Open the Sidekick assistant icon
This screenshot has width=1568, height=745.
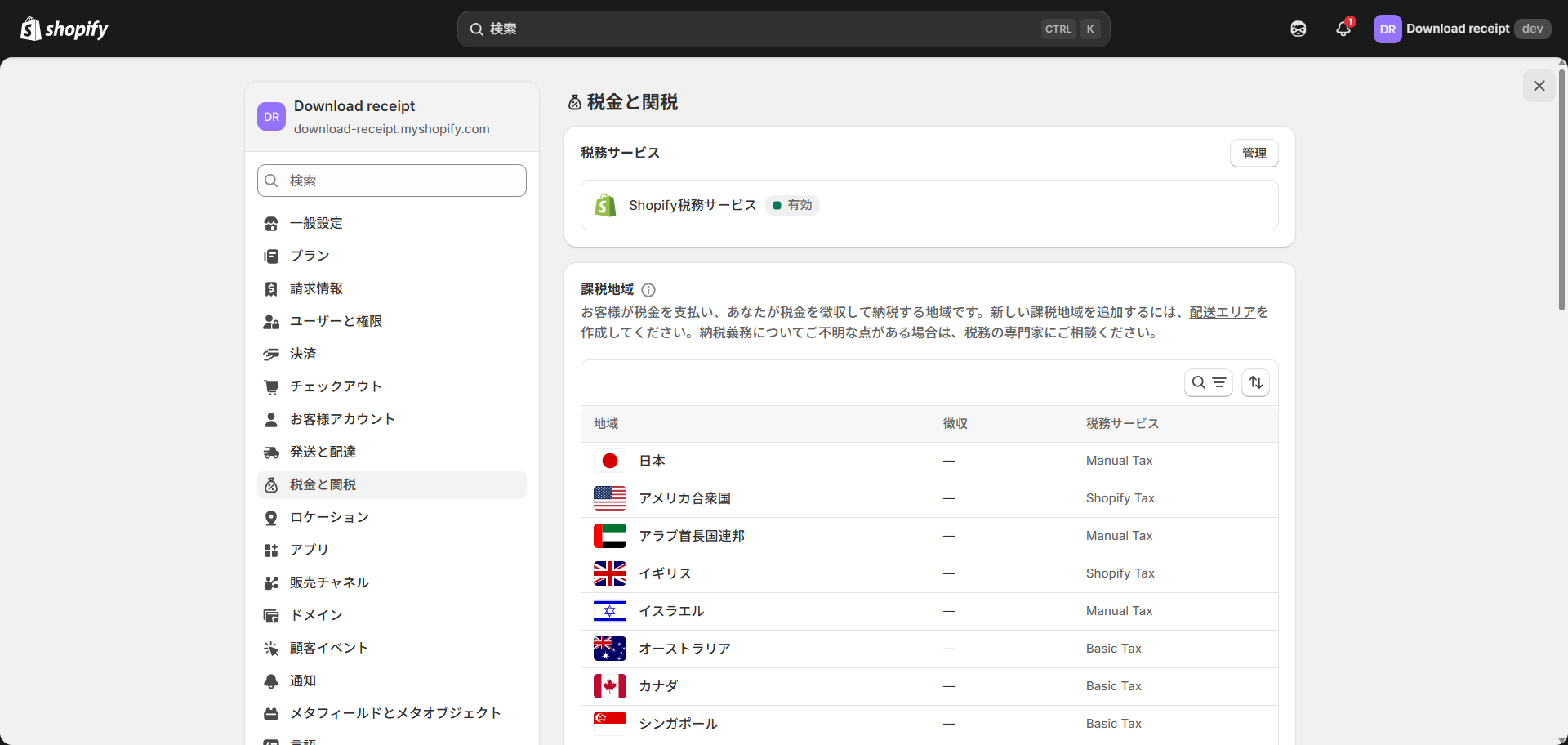[1298, 29]
